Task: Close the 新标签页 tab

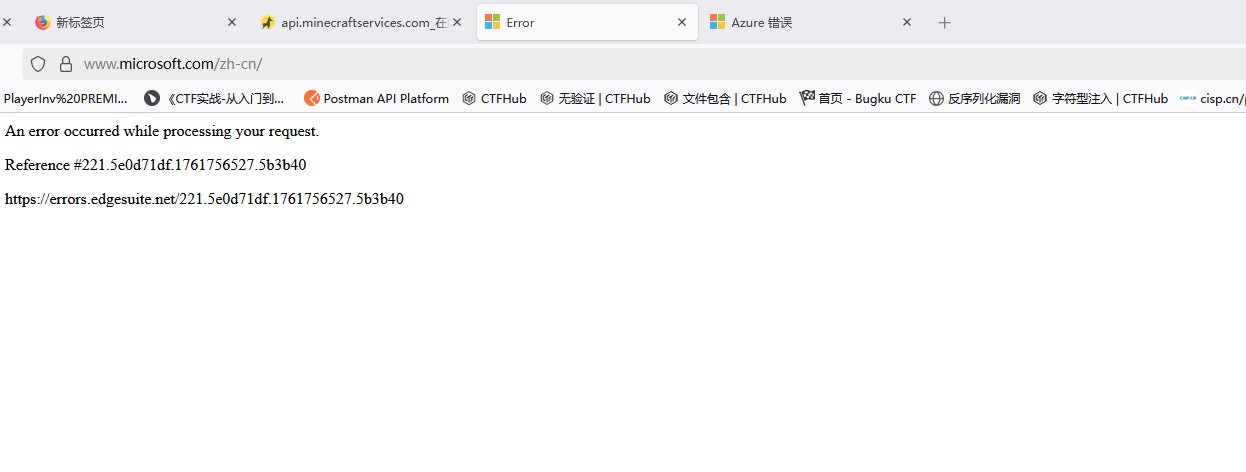Action: tap(232, 22)
